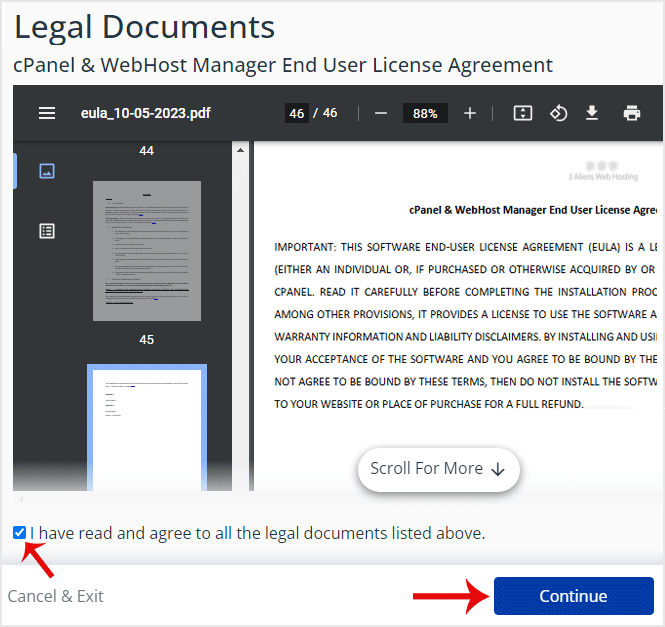665x627 pixels.
Task: Click the Continue button
Action: 573,596
